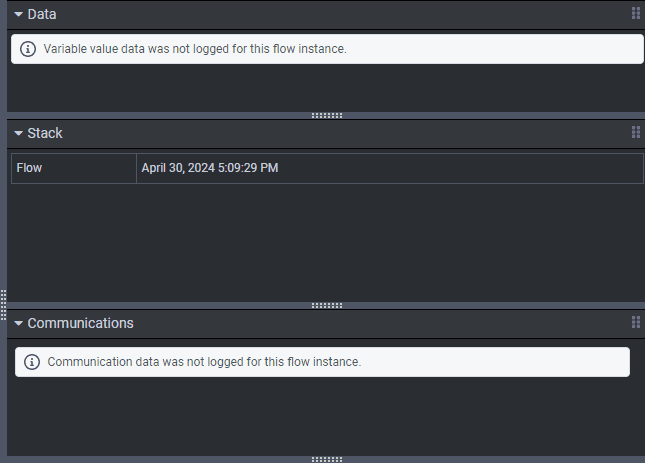Click the splitter handle below Data panel
Screen dimensions: 645x463
click(326, 115)
